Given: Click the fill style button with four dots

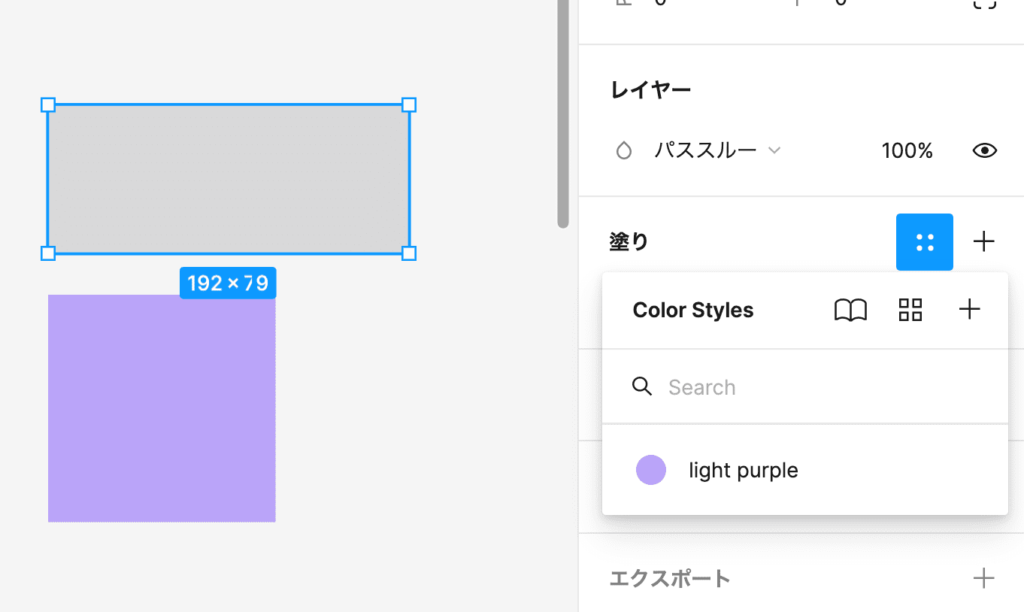Looking at the screenshot, I should (924, 242).
